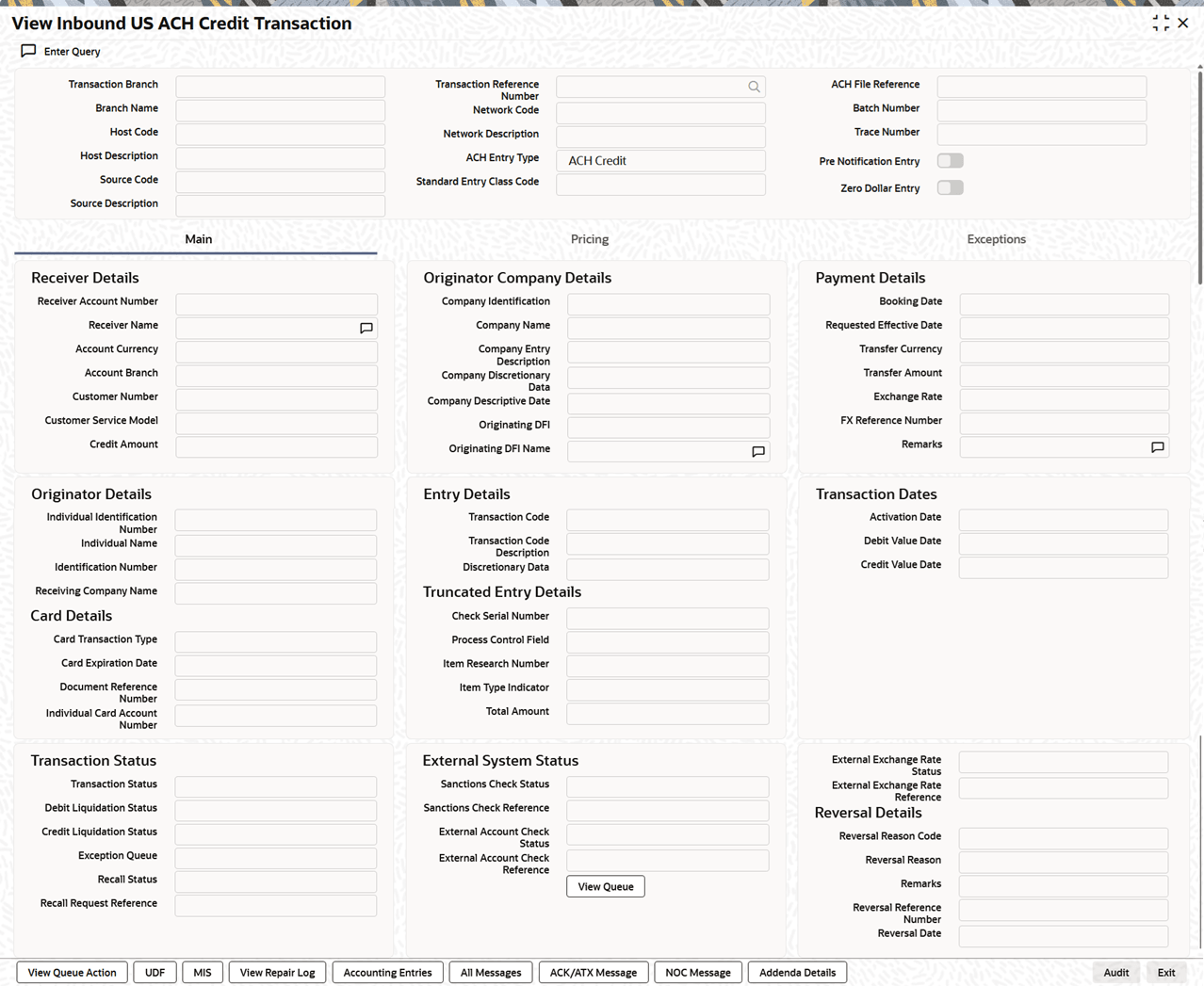Click the Booking Date field

point(1065,303)
